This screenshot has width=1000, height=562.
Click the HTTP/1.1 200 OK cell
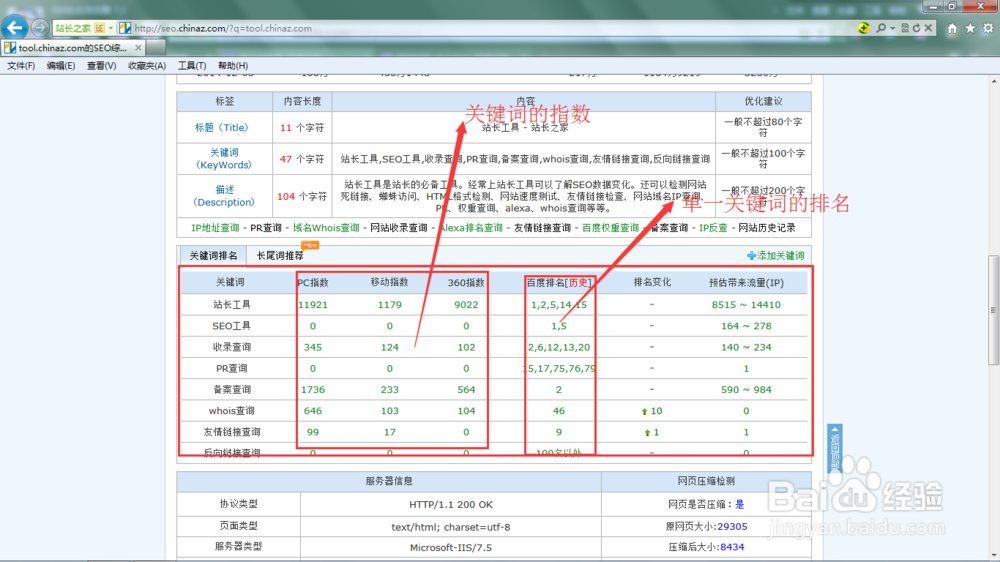pyautogui.click(x=451, y=504)
